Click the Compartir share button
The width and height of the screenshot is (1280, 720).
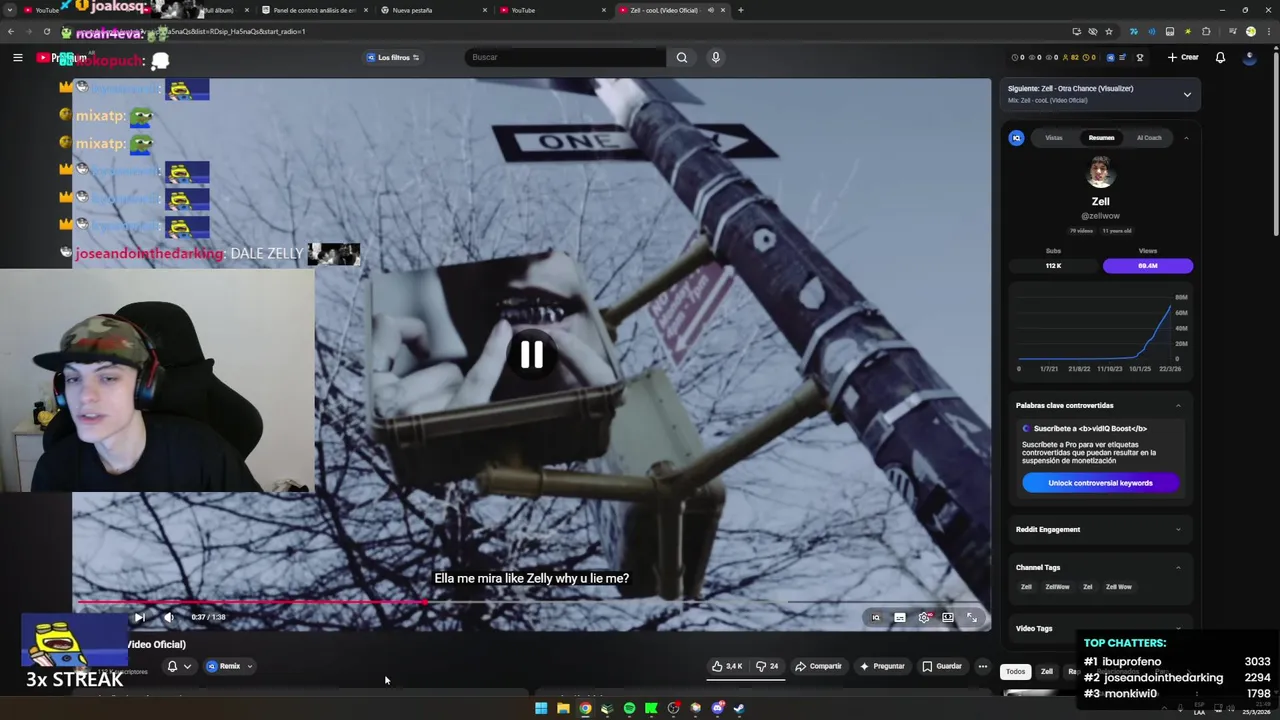[818, 666]
